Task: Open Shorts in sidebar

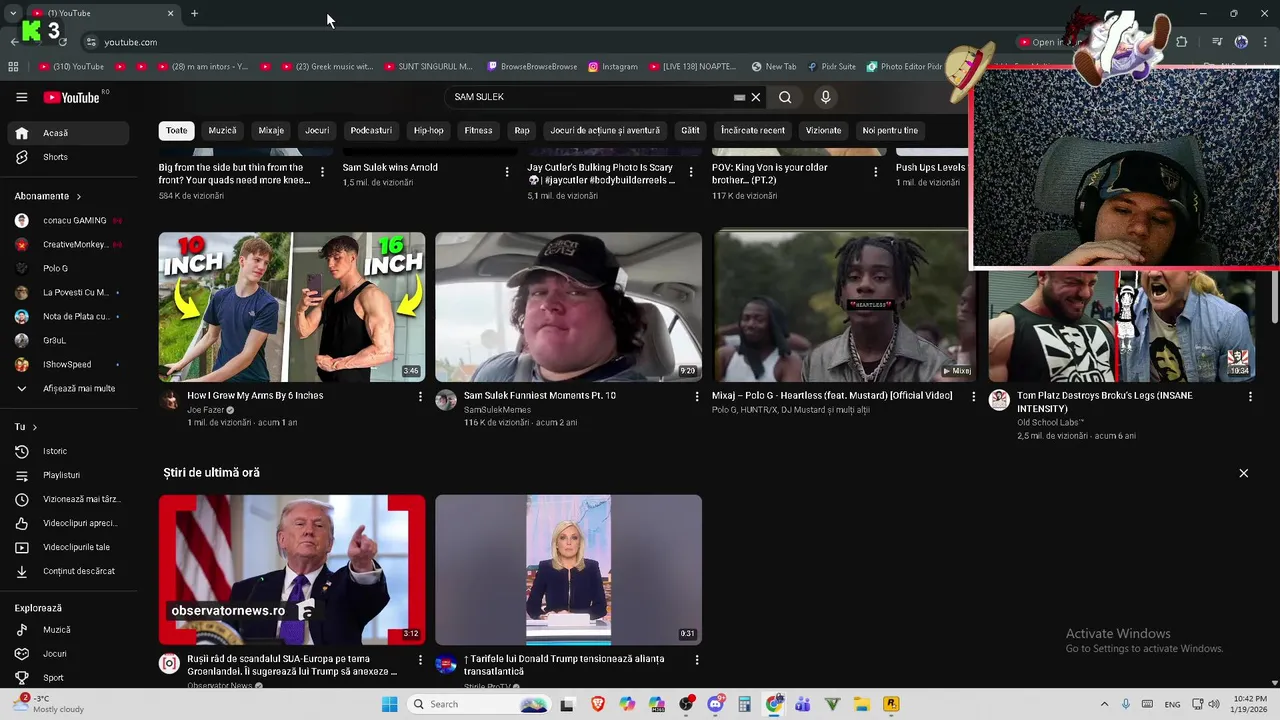Action: (x=66, y=157)
